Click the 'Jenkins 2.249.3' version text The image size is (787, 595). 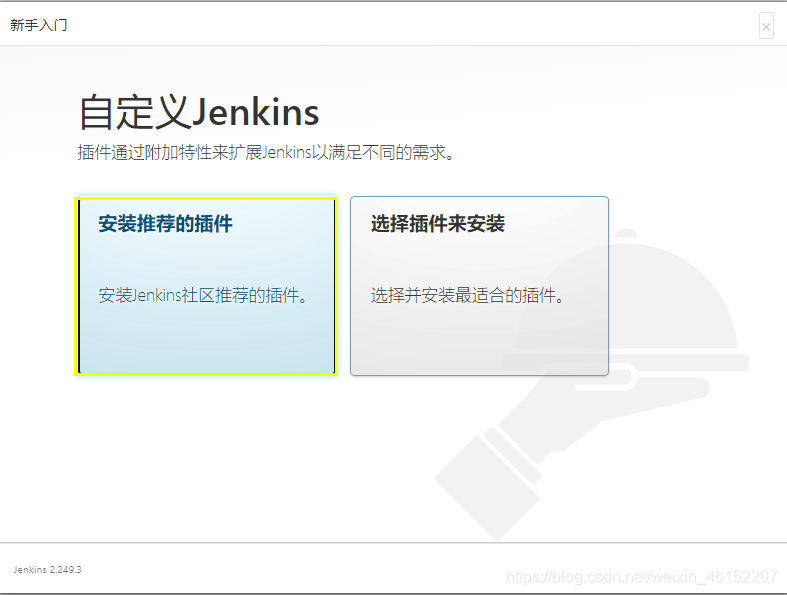coord(47,569)
